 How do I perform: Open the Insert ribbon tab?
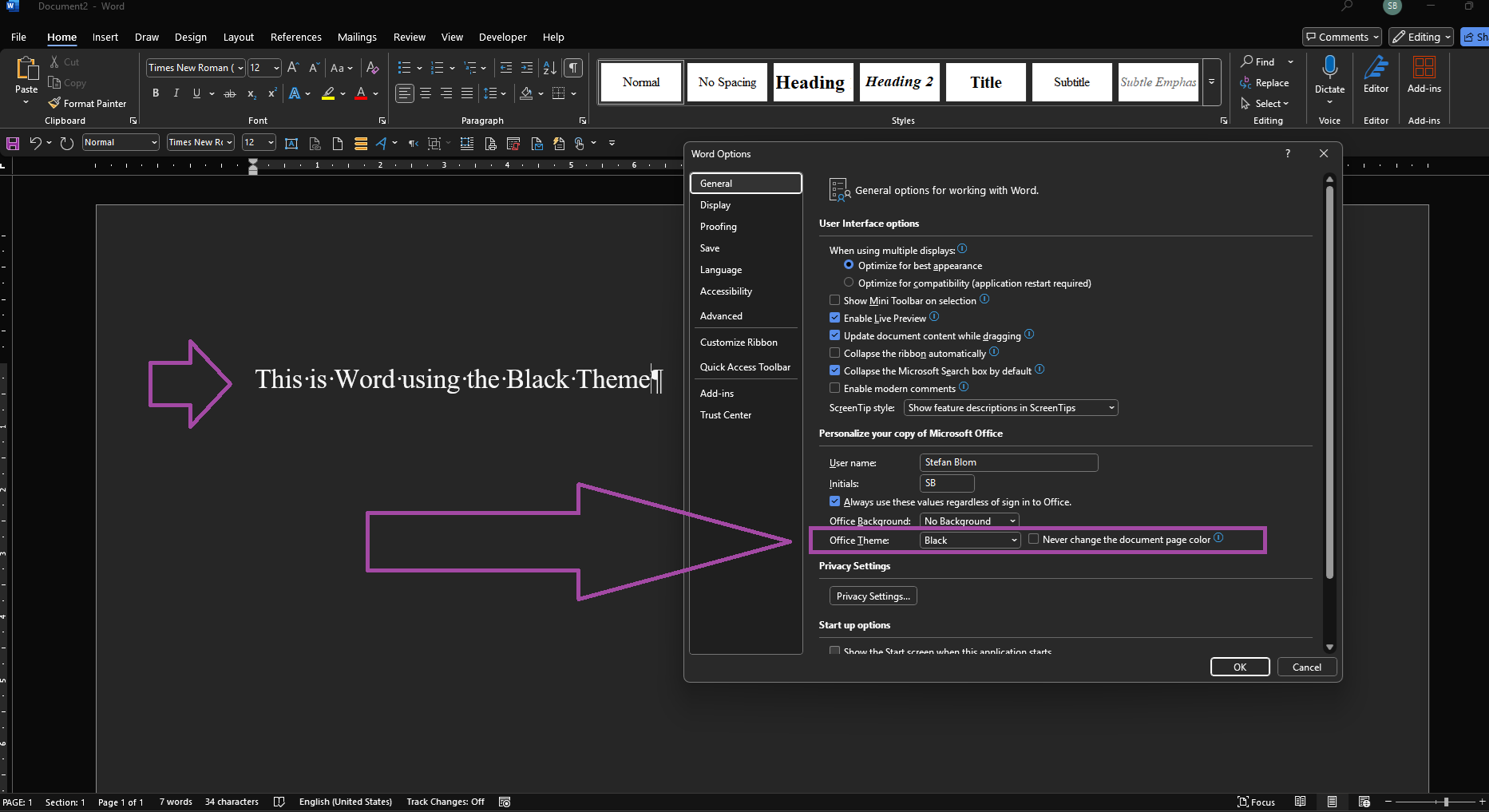(105, 37)
